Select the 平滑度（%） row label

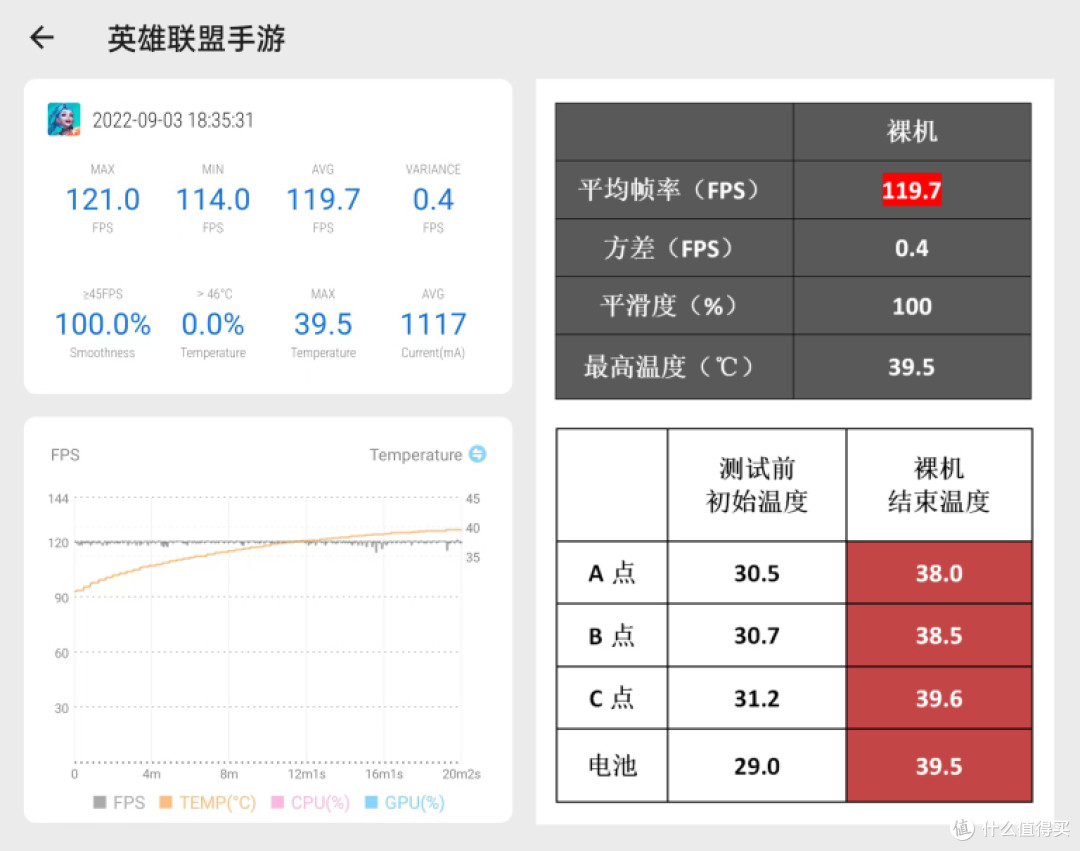[668, 306]
